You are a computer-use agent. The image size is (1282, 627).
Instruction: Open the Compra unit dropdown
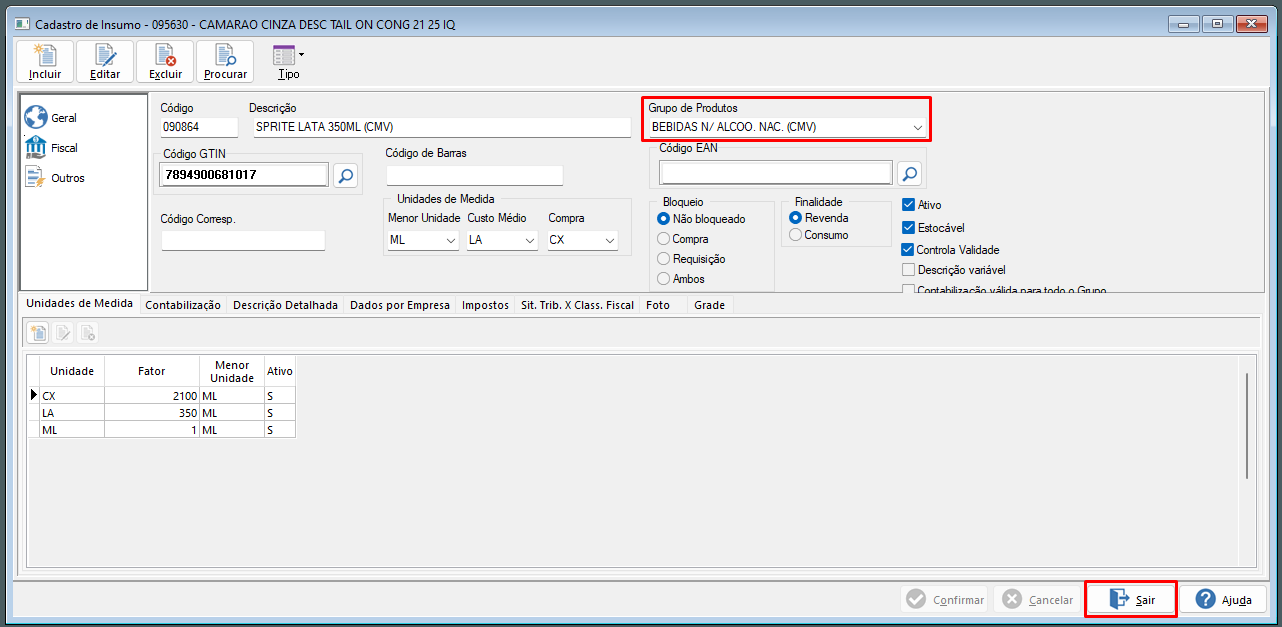(608, 240)
